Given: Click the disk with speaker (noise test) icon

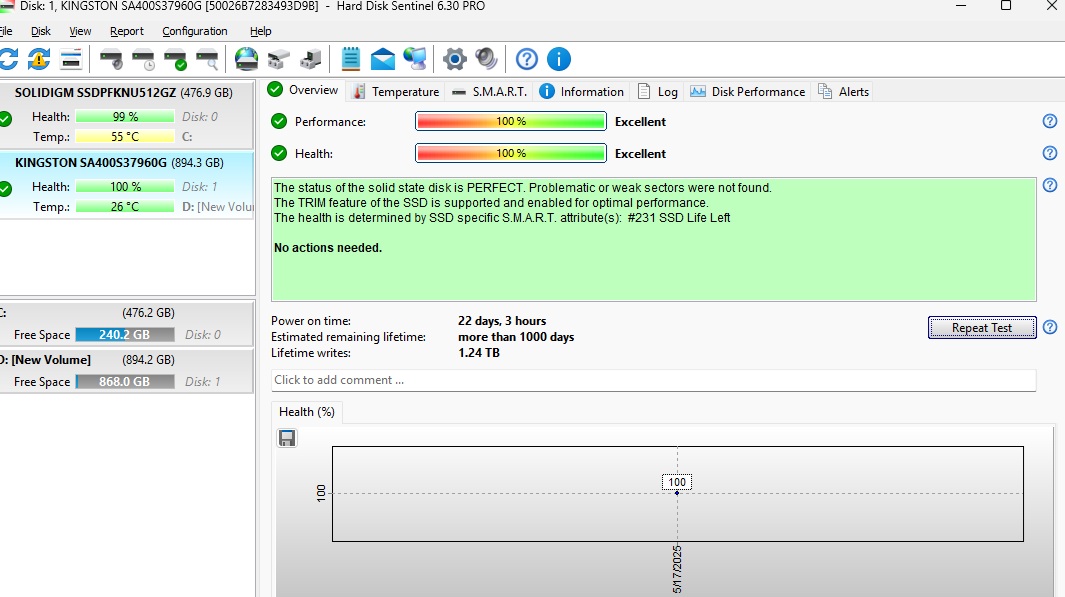Looking at the screenshot, I should (x=111, y=60).
